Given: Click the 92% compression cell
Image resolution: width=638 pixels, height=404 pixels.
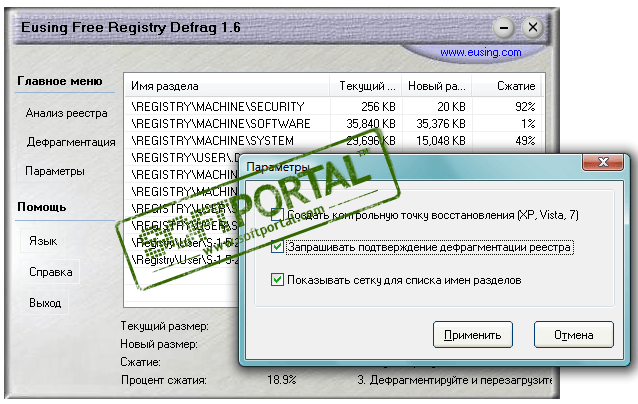Looking at the screenshot, I should 525,107.
